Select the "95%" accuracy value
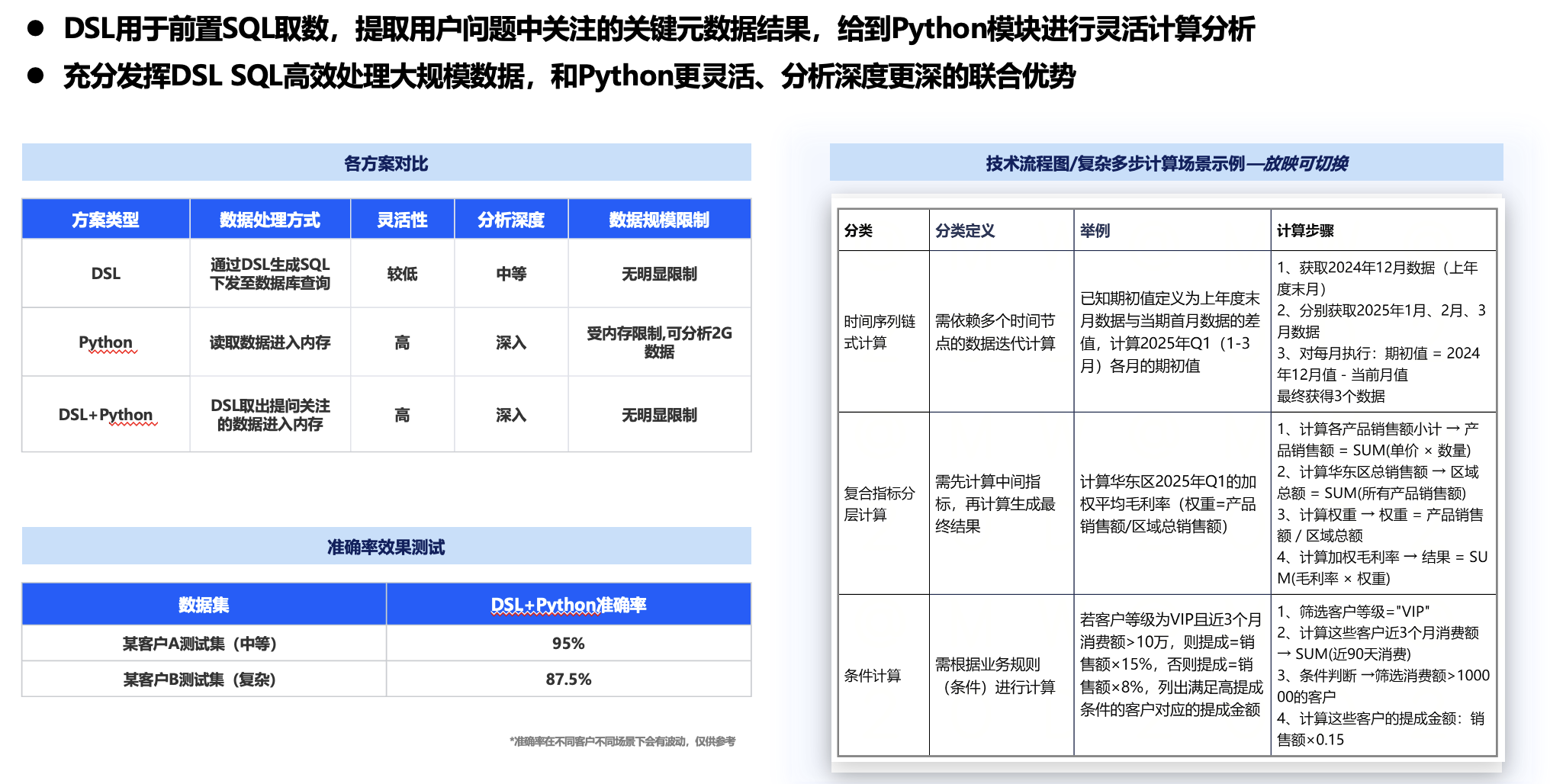The height and width of the screenshot is (784, 1550). [568, 643]
